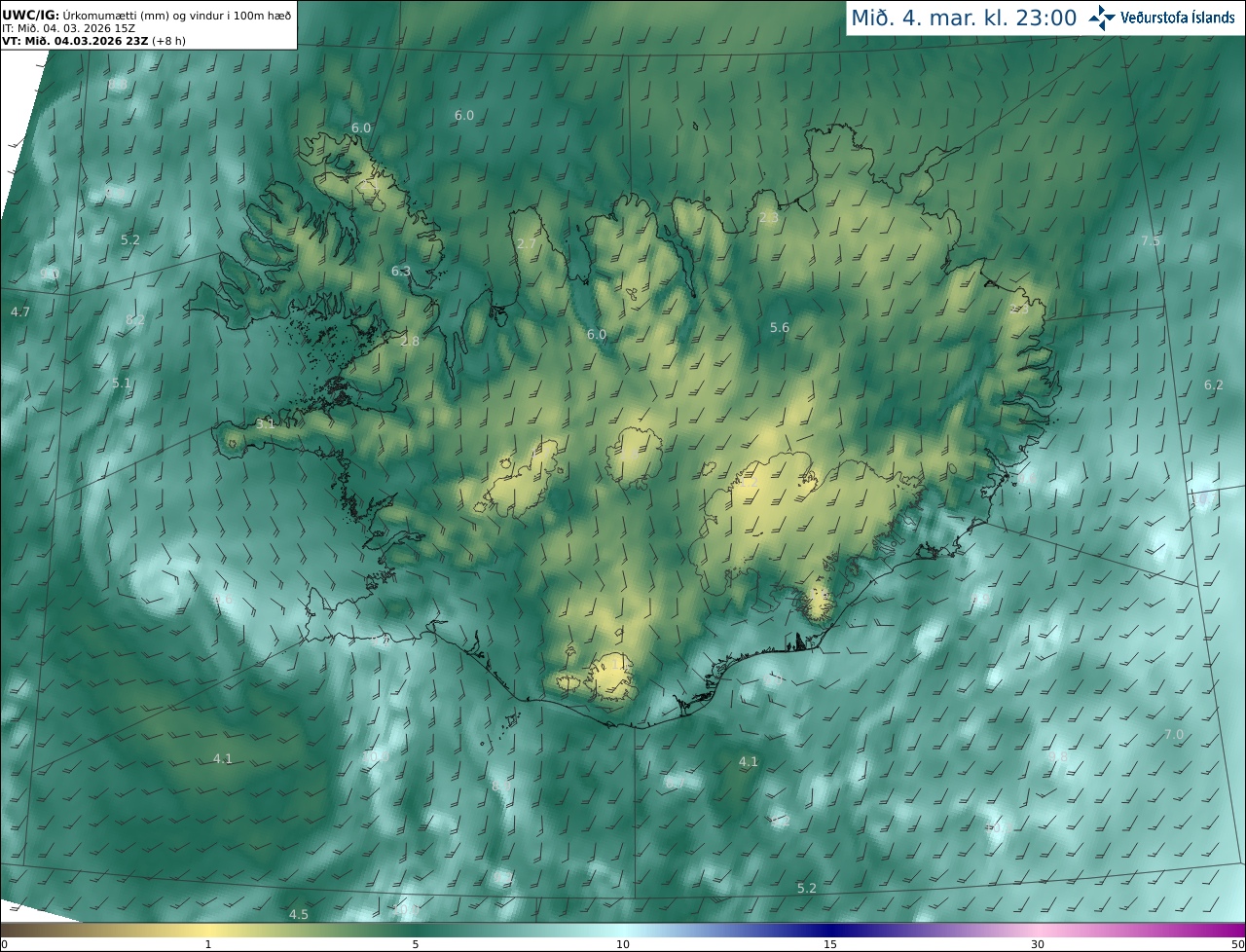
Task: Click the 4.7 value at the left edge
Action: pyautogui.click(x=20, y=311)
